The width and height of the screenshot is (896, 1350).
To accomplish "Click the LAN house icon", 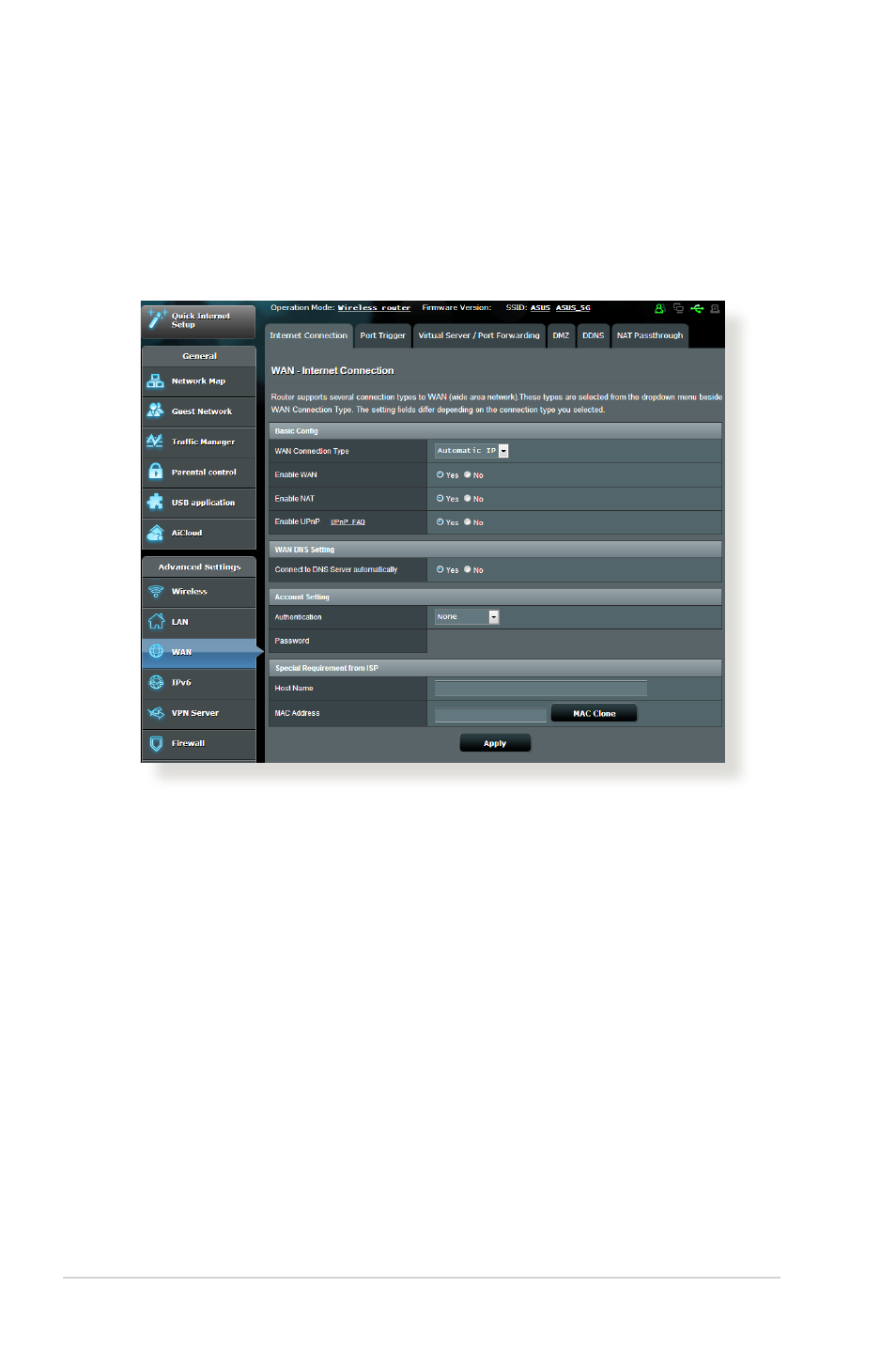I will pos(156,622).
